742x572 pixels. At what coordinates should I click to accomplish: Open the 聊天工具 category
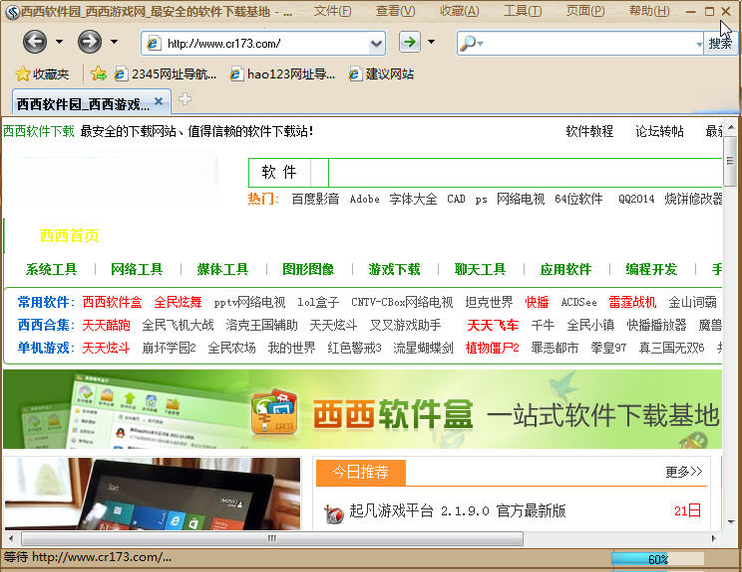480,269
